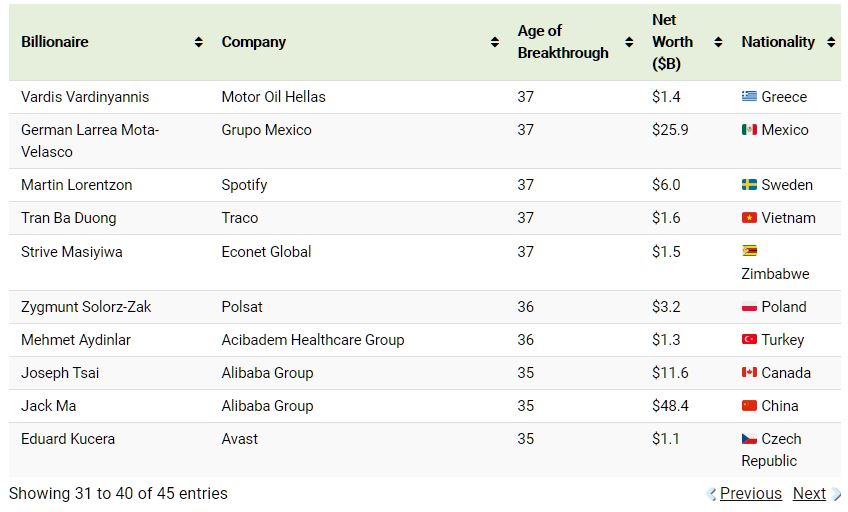Image resolution: width=848 pixels, height=512 pixels.
Task: Sort by Company column sort arrows
Action: 495,42
